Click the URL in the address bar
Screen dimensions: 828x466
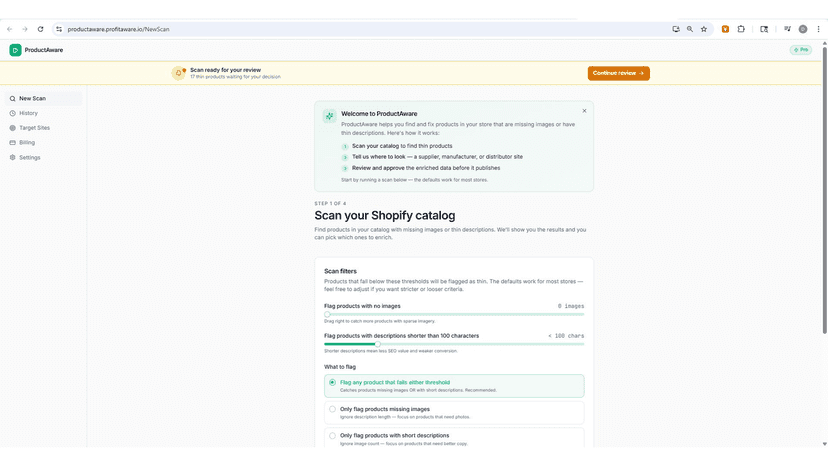[x=118, y=29]
